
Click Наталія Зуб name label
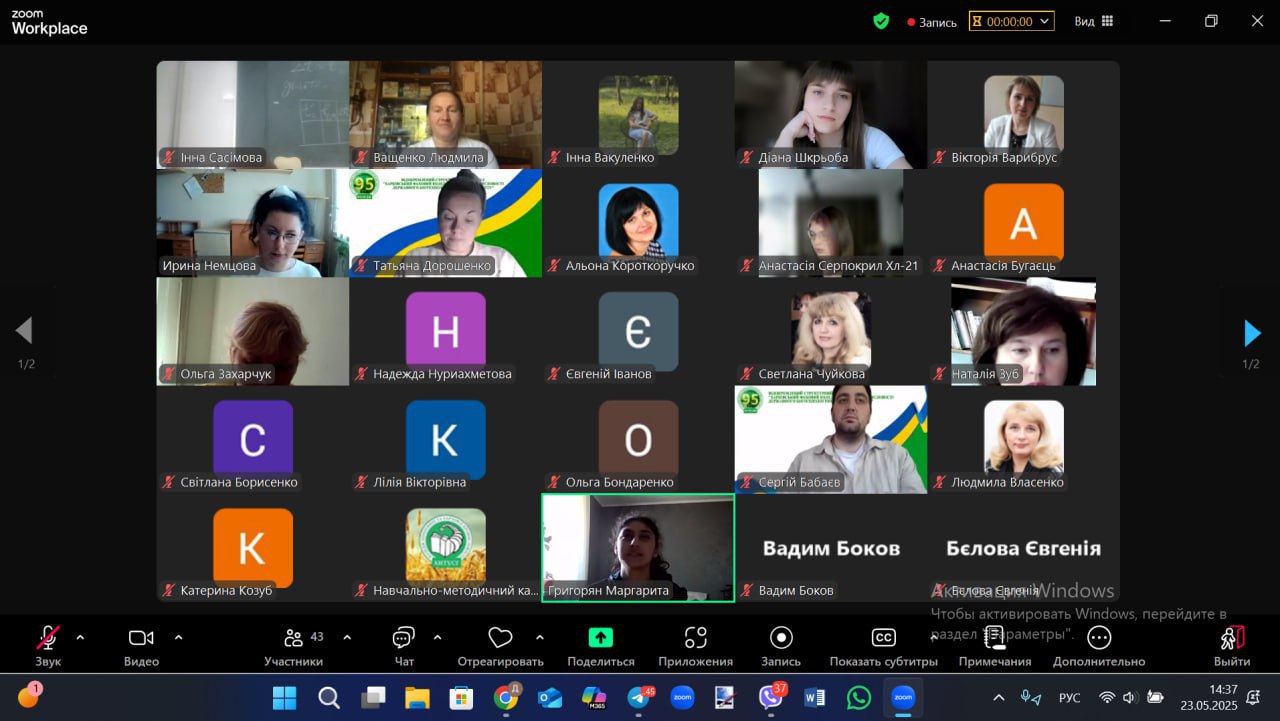pyautogui.click(x=985, y=374)
